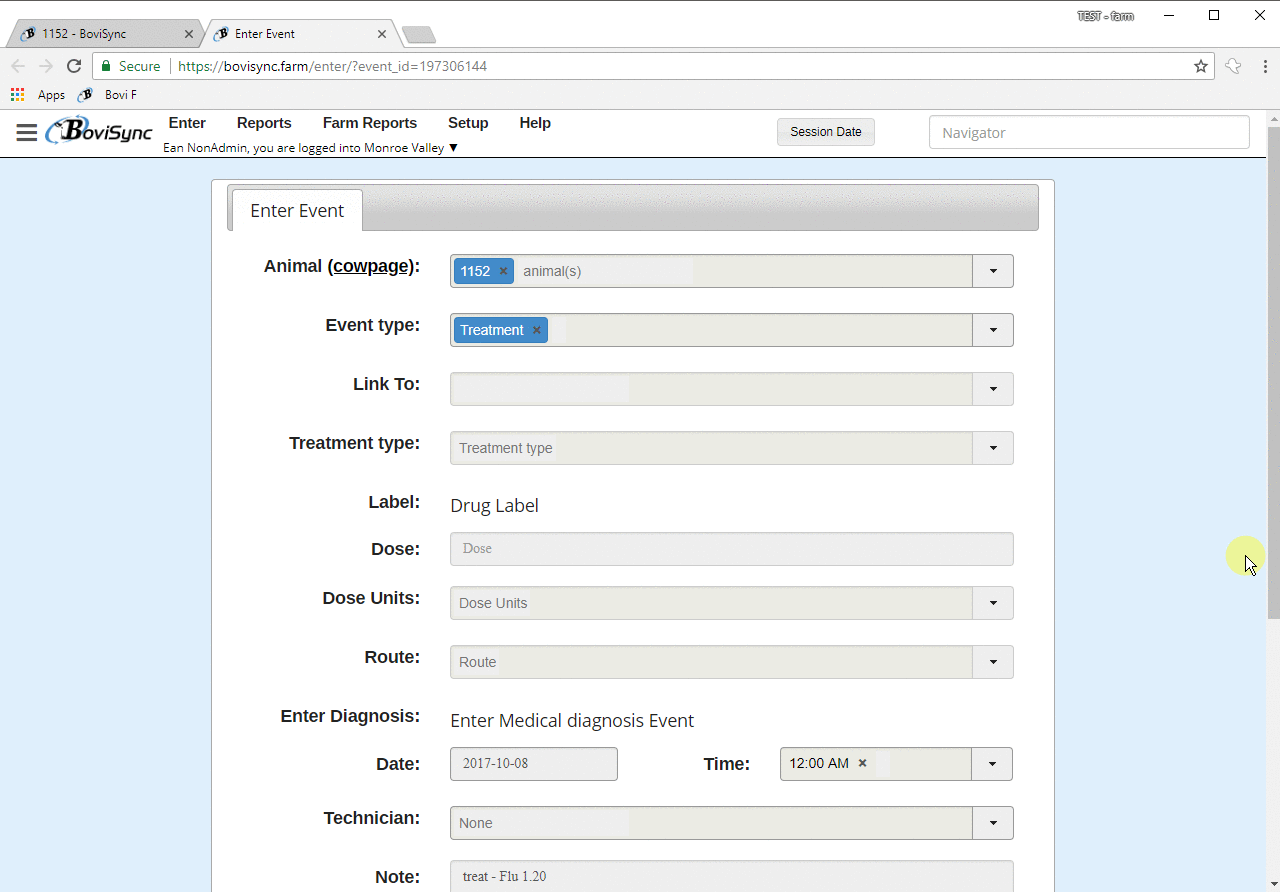Image resolution: width=1280 pixels, height=892 pixels.
Task: Click the Dose input field
Action: 732,549
